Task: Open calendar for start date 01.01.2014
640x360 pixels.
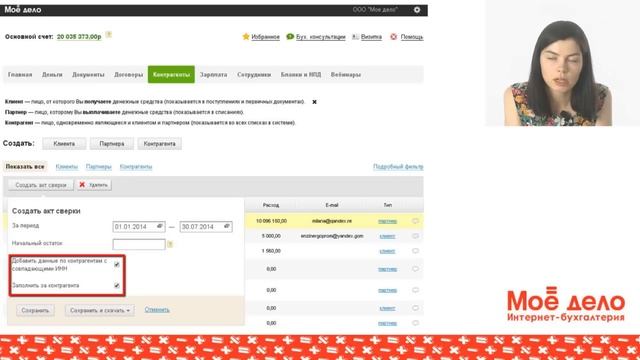Action: (160, 226)
